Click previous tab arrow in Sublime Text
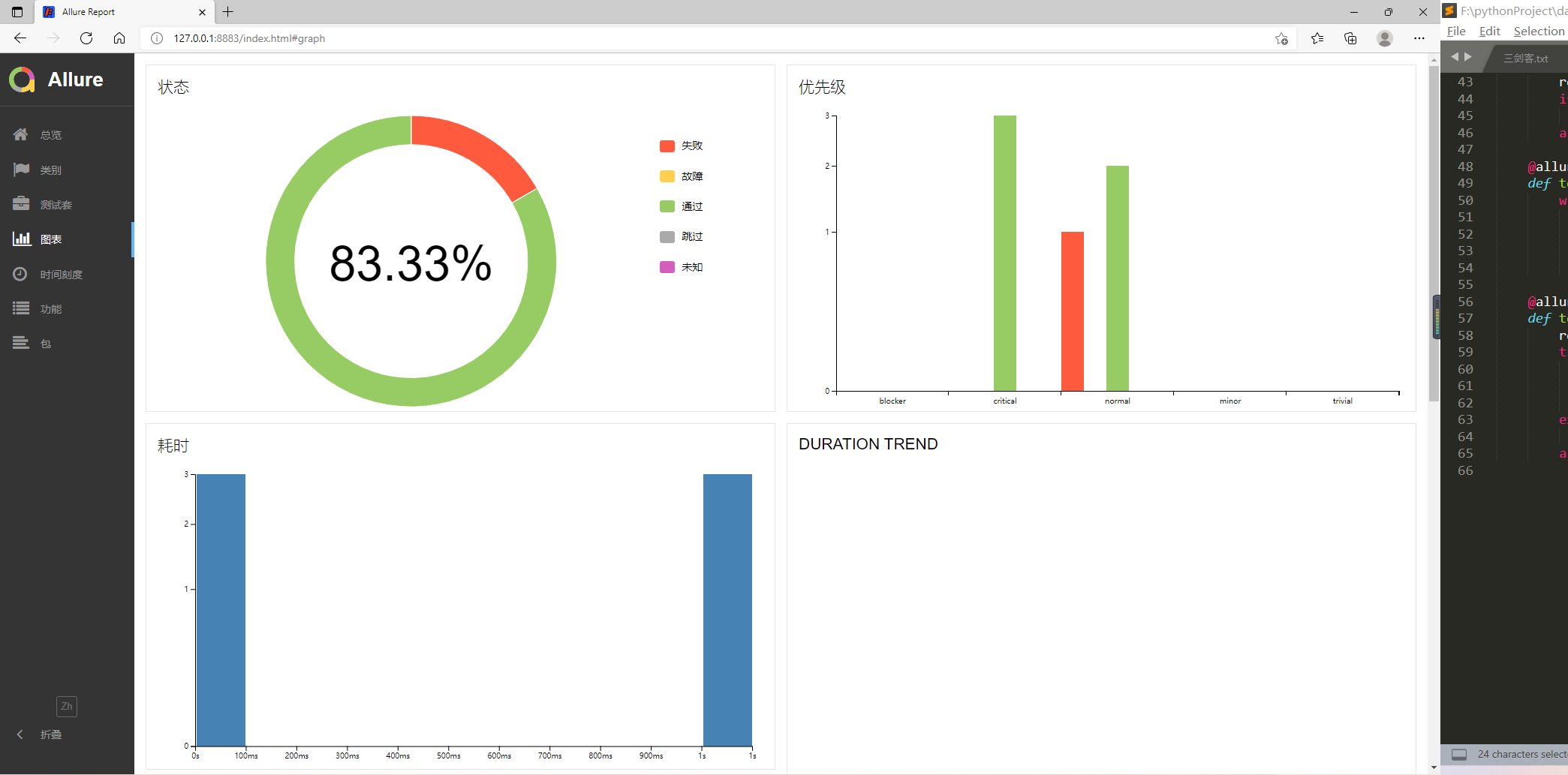This screenshot has height=775, width=1568. point(1455,57)
